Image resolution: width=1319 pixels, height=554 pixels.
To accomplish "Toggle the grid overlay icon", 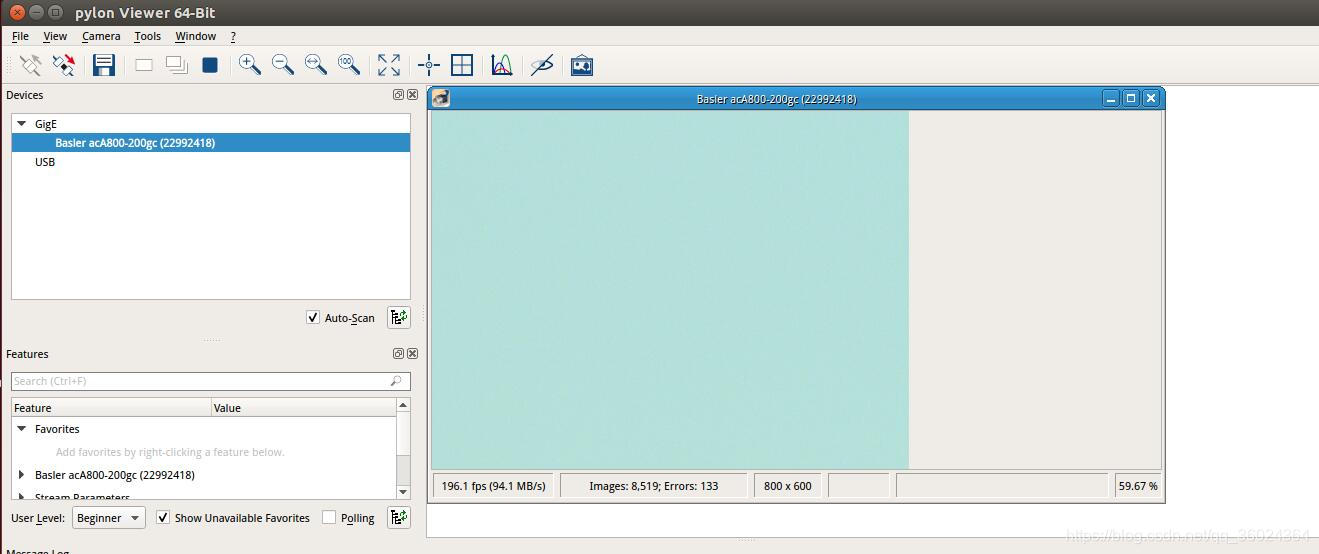I will (462, 65).
